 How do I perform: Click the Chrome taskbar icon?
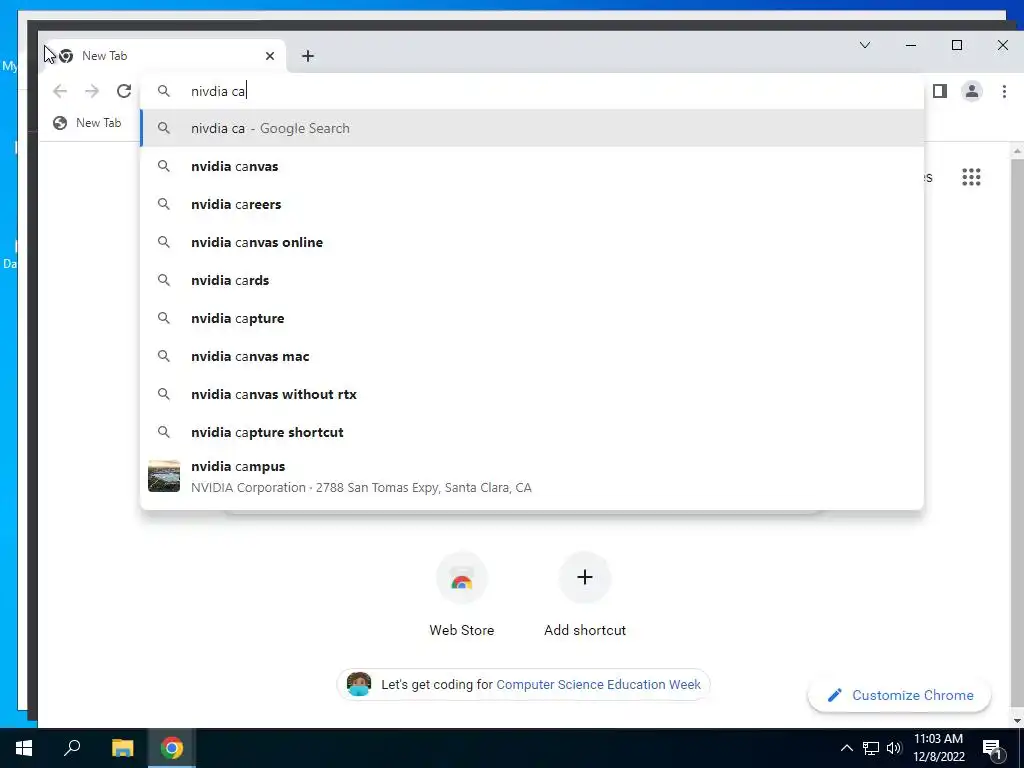coord(172,748)
